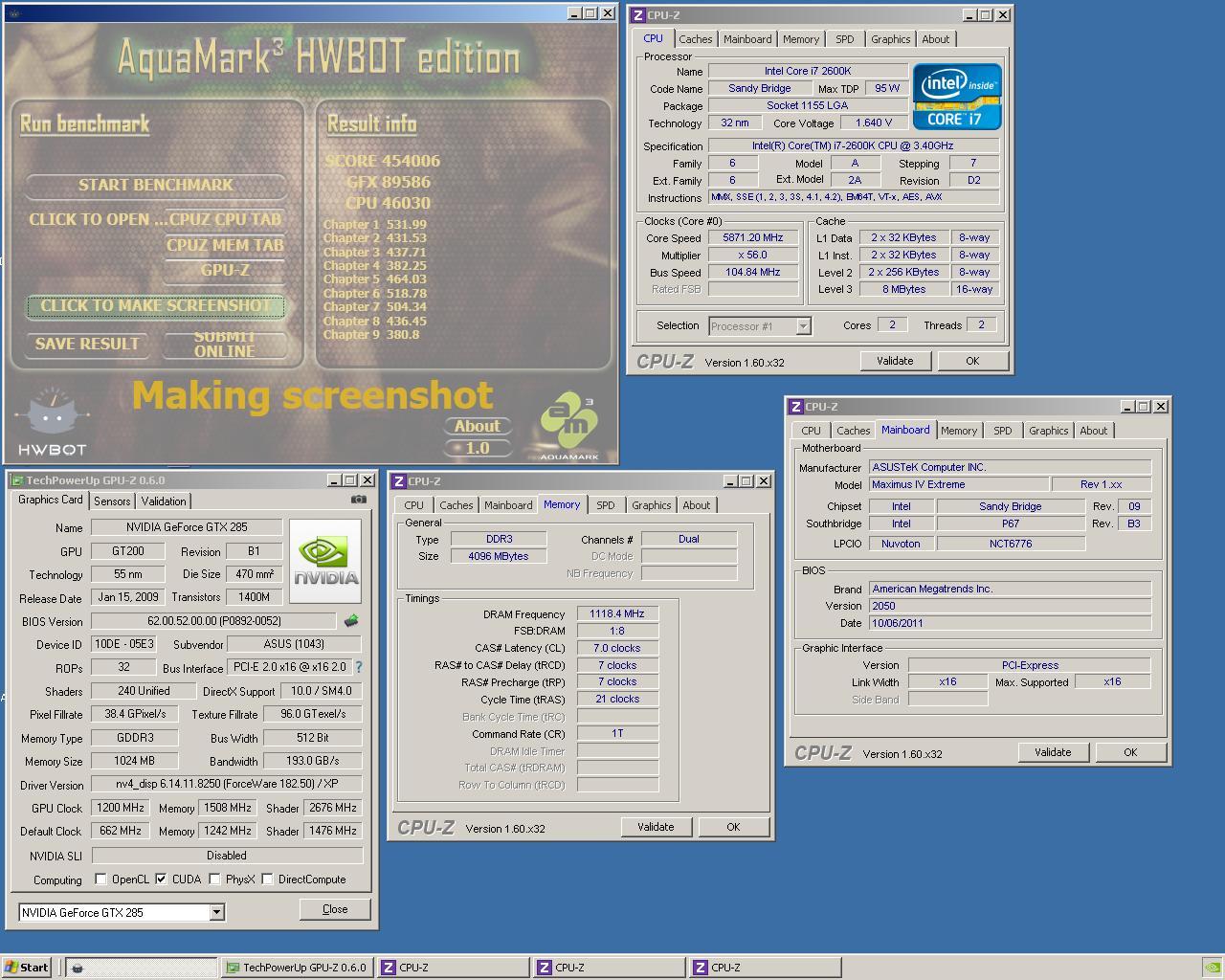Open Caches tab in CPU-Z CPU window

pos(695,39)
